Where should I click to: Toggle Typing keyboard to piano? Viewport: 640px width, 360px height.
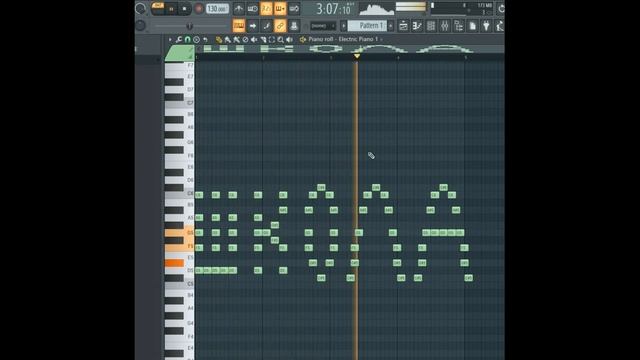[x=239, y=26]
